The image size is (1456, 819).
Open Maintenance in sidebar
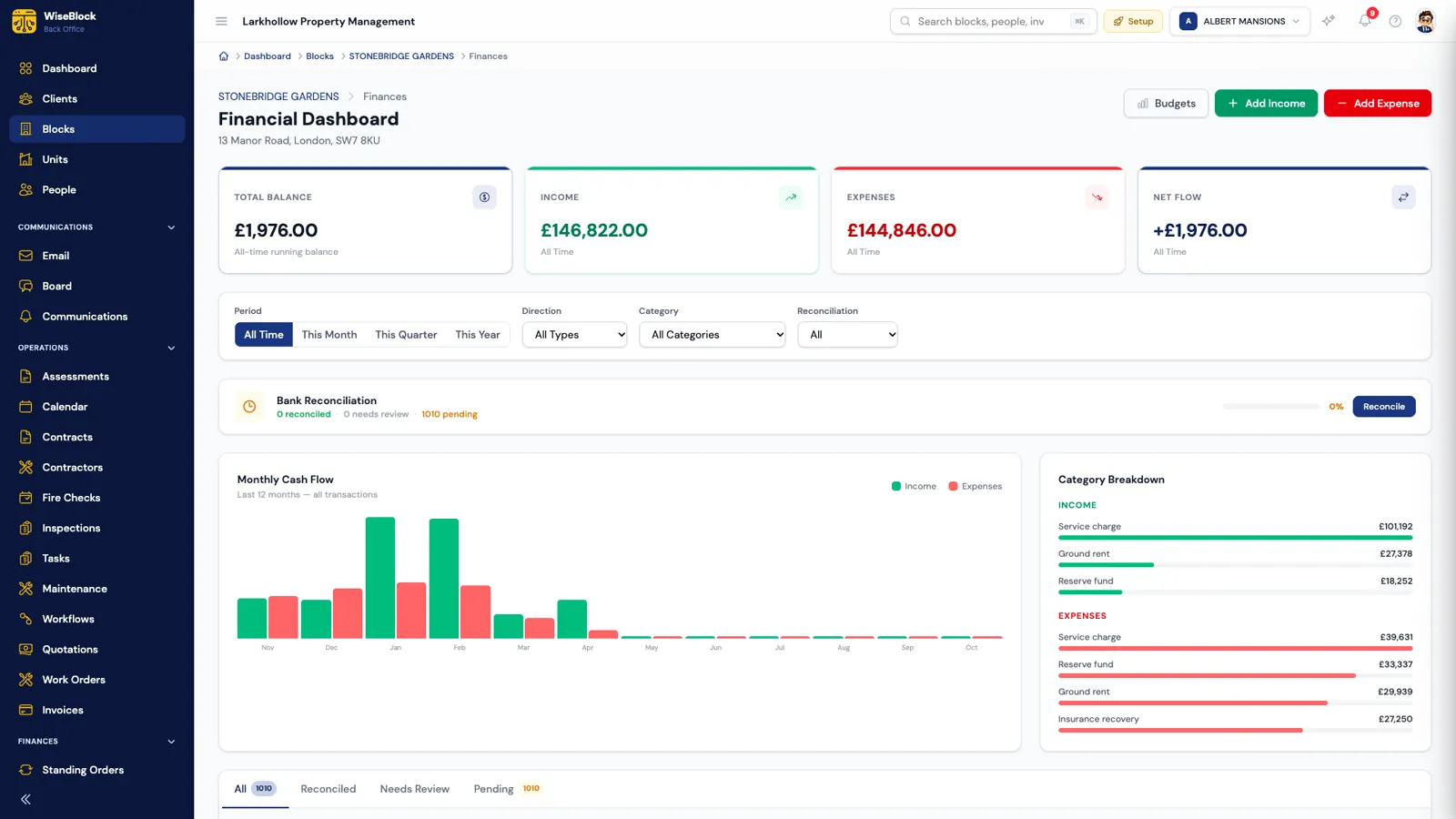click(x=96, y=589)
